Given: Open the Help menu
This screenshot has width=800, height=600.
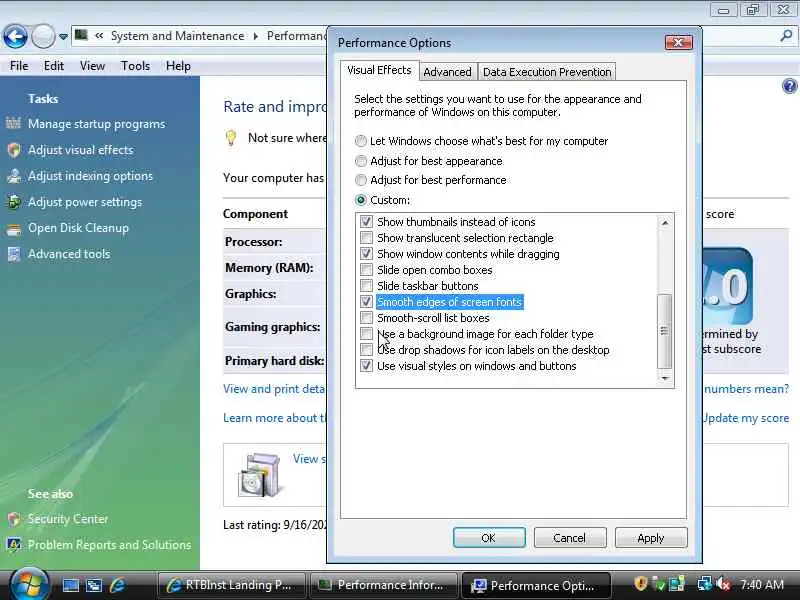Looking at the screenshot, I should (x=178, y=66).
